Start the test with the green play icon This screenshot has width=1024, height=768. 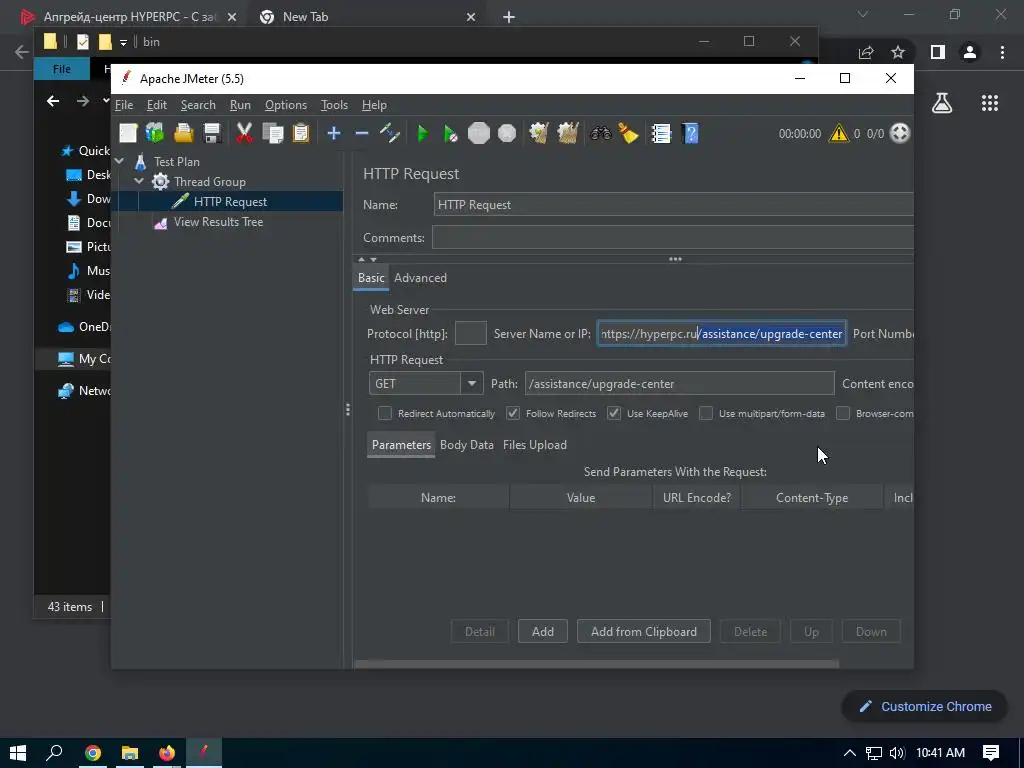(423, 133)
